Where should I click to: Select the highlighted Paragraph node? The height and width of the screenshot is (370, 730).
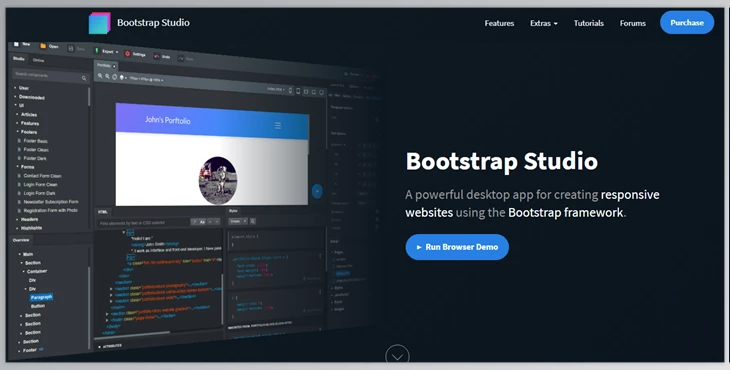click(x=41, y=297)
